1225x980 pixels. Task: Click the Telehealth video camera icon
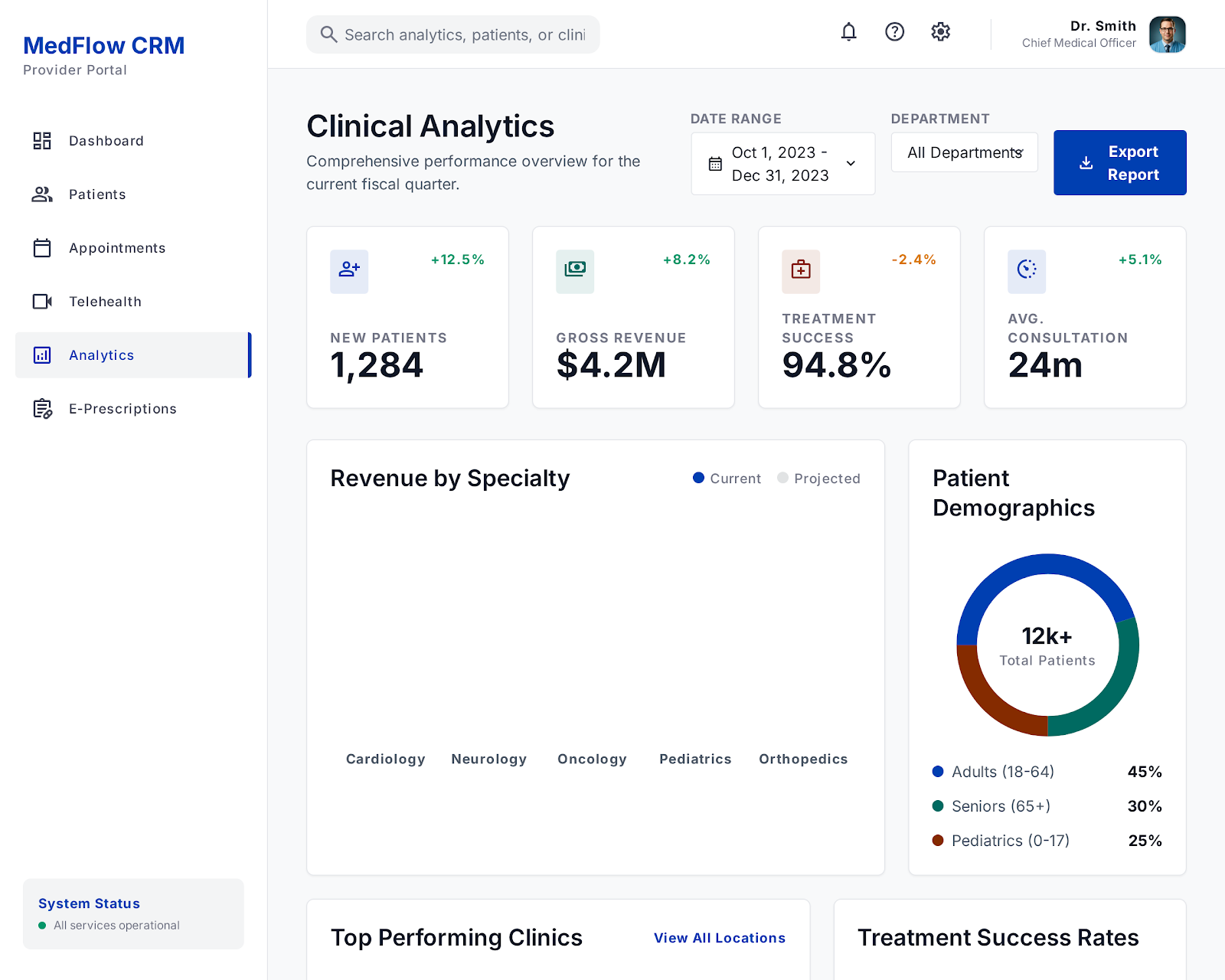[x=42, y=302]
